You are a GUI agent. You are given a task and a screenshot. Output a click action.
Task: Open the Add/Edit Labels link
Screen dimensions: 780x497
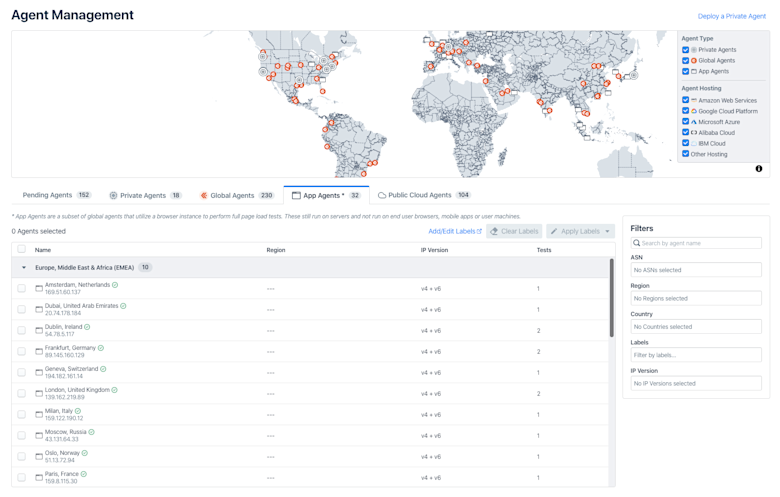(455, 231)
